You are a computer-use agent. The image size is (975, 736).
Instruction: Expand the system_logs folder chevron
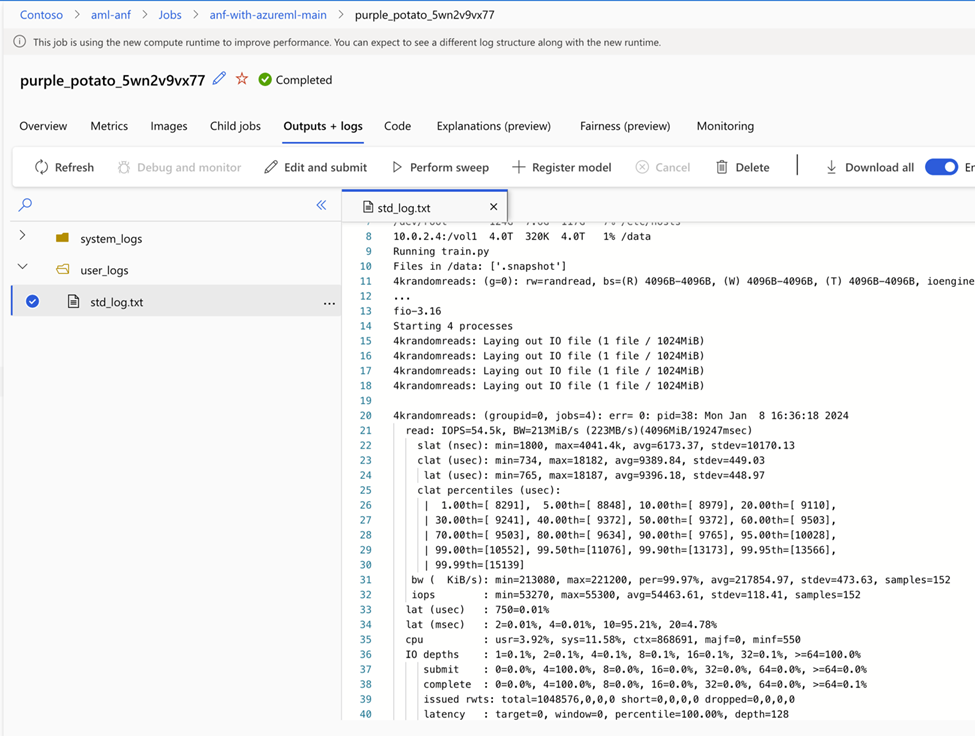point(22,234)
